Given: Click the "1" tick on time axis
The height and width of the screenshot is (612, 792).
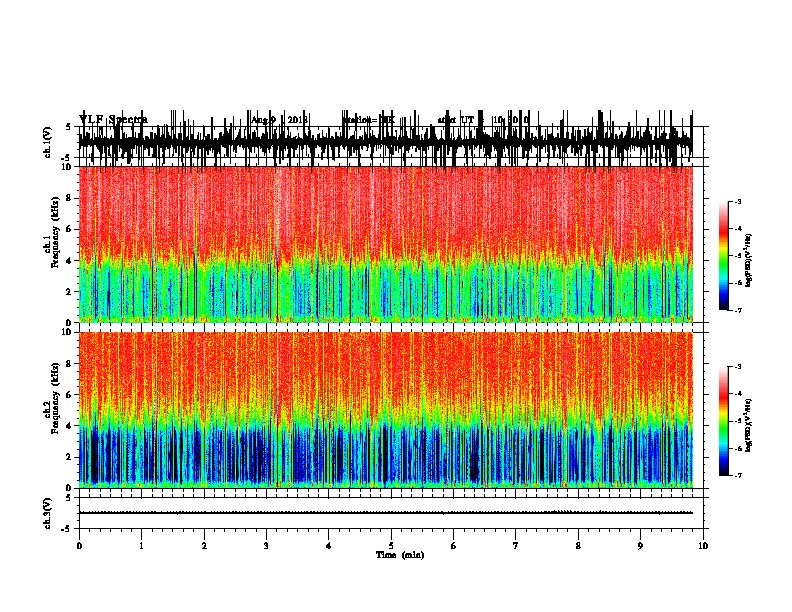Looking at the screenshot, I should click(141, 546).
